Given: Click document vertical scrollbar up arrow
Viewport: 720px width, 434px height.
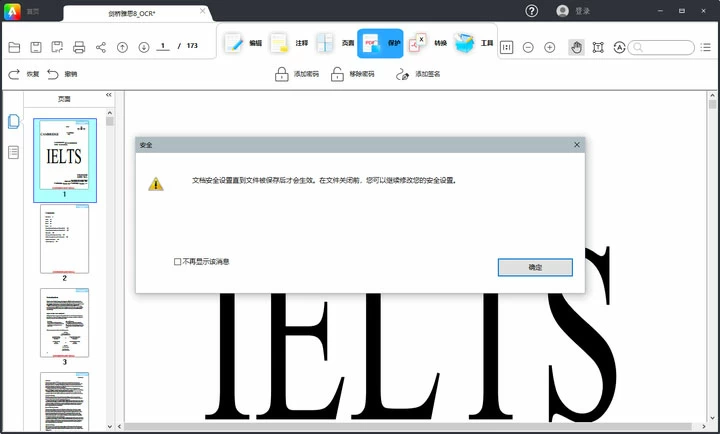Looking at the screenshot, I should [x=712, y=96].
